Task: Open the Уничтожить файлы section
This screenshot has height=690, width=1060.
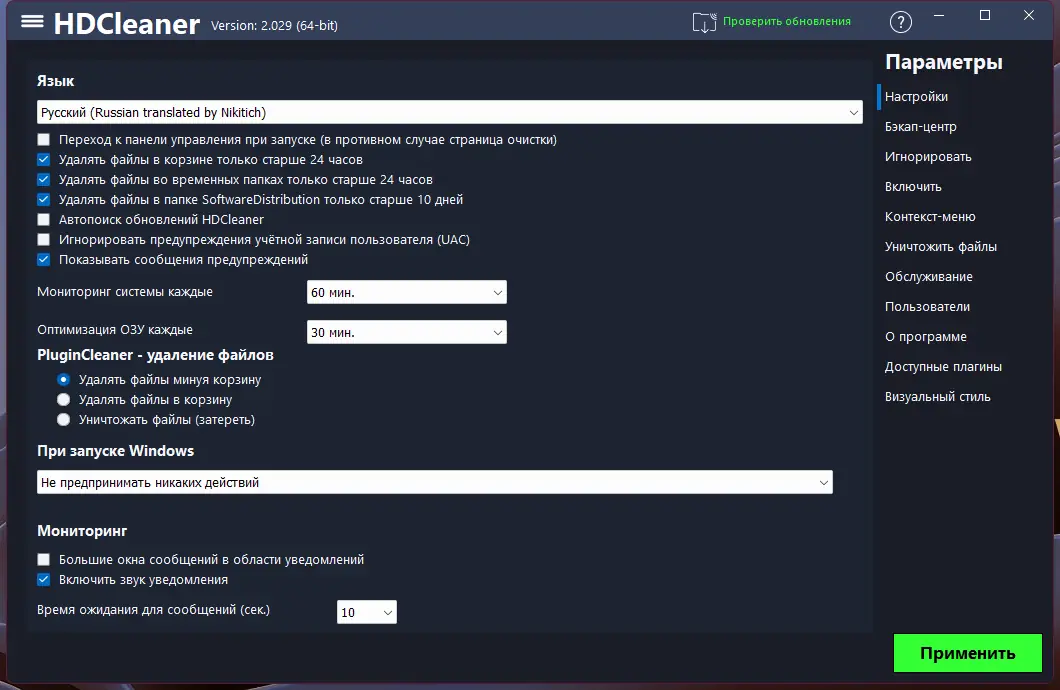Action: [941, 247]
